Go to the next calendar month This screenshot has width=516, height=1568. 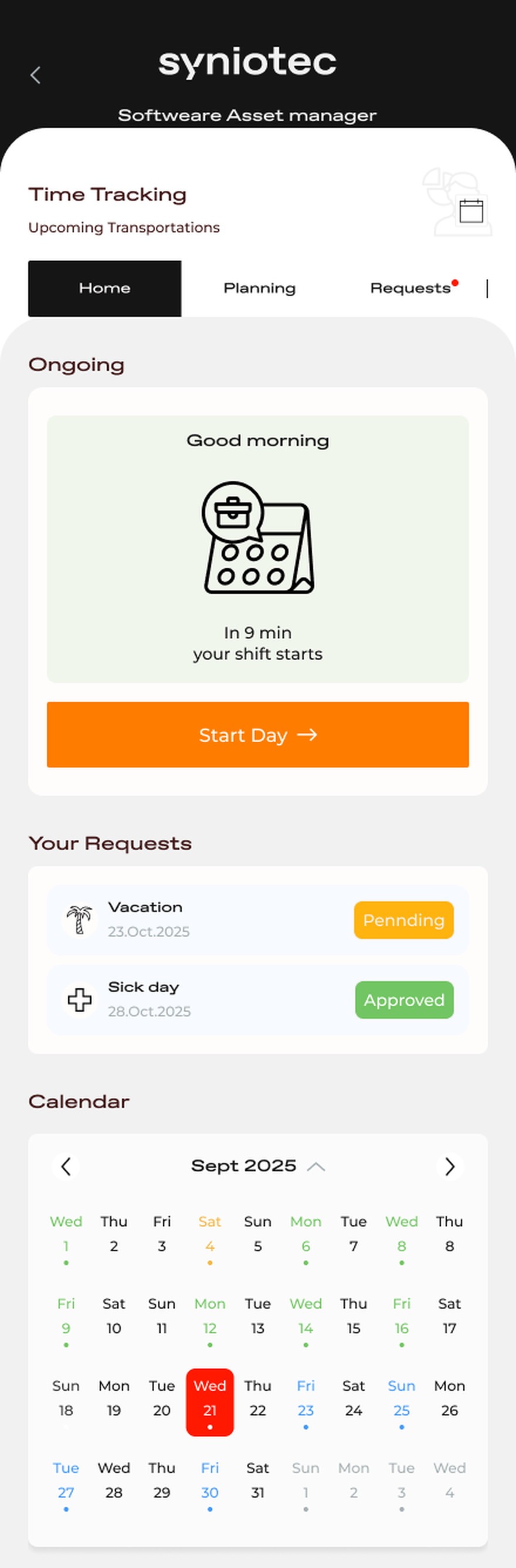450,1166
